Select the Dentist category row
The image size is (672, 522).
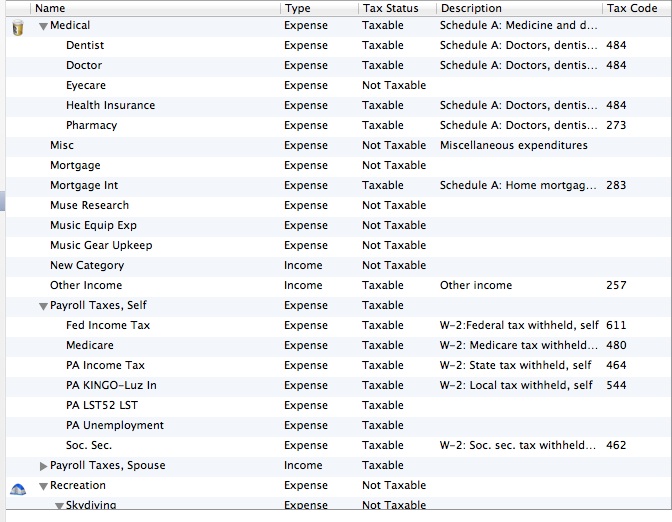click(x=85, y=46)
